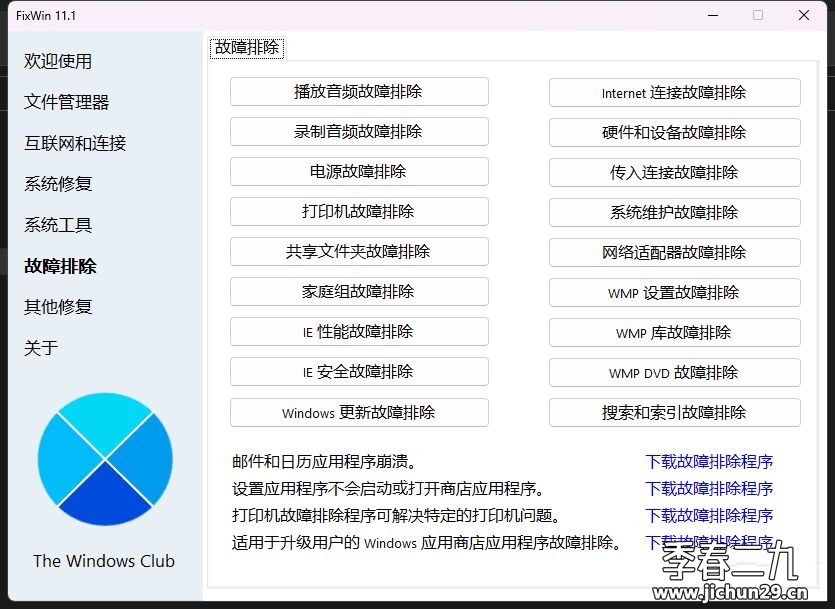Run WMP DVD 故障排除

pos(675,372)
